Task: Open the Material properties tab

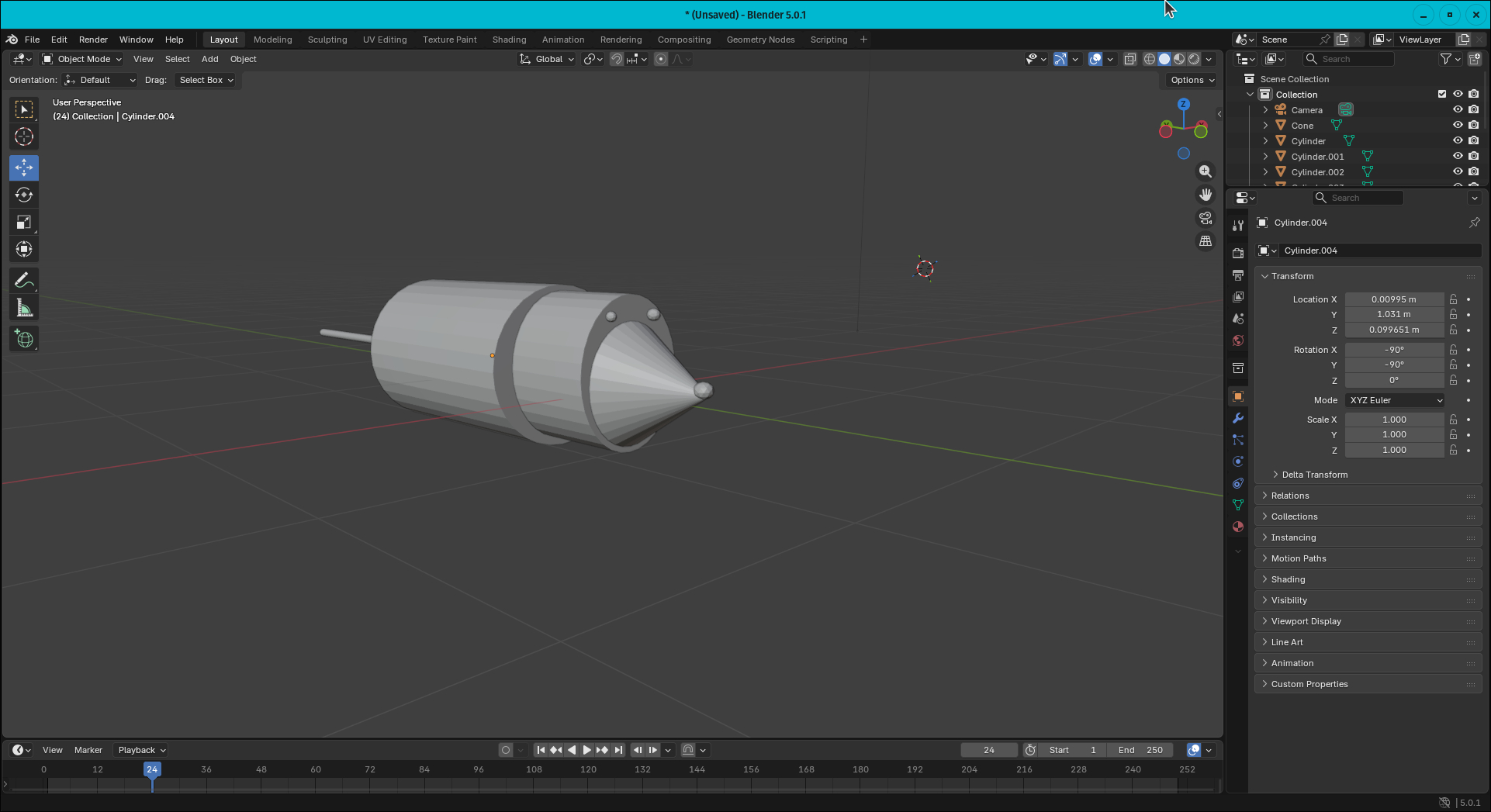Action: click(1238, 527)
